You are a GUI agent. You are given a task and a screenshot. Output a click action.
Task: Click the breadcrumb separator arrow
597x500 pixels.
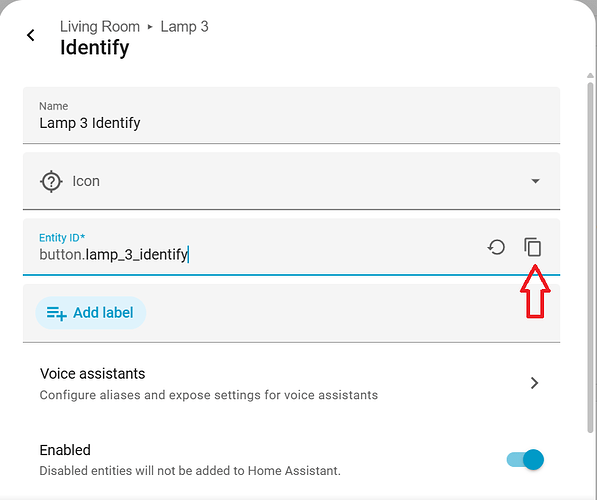pos(150,27)
